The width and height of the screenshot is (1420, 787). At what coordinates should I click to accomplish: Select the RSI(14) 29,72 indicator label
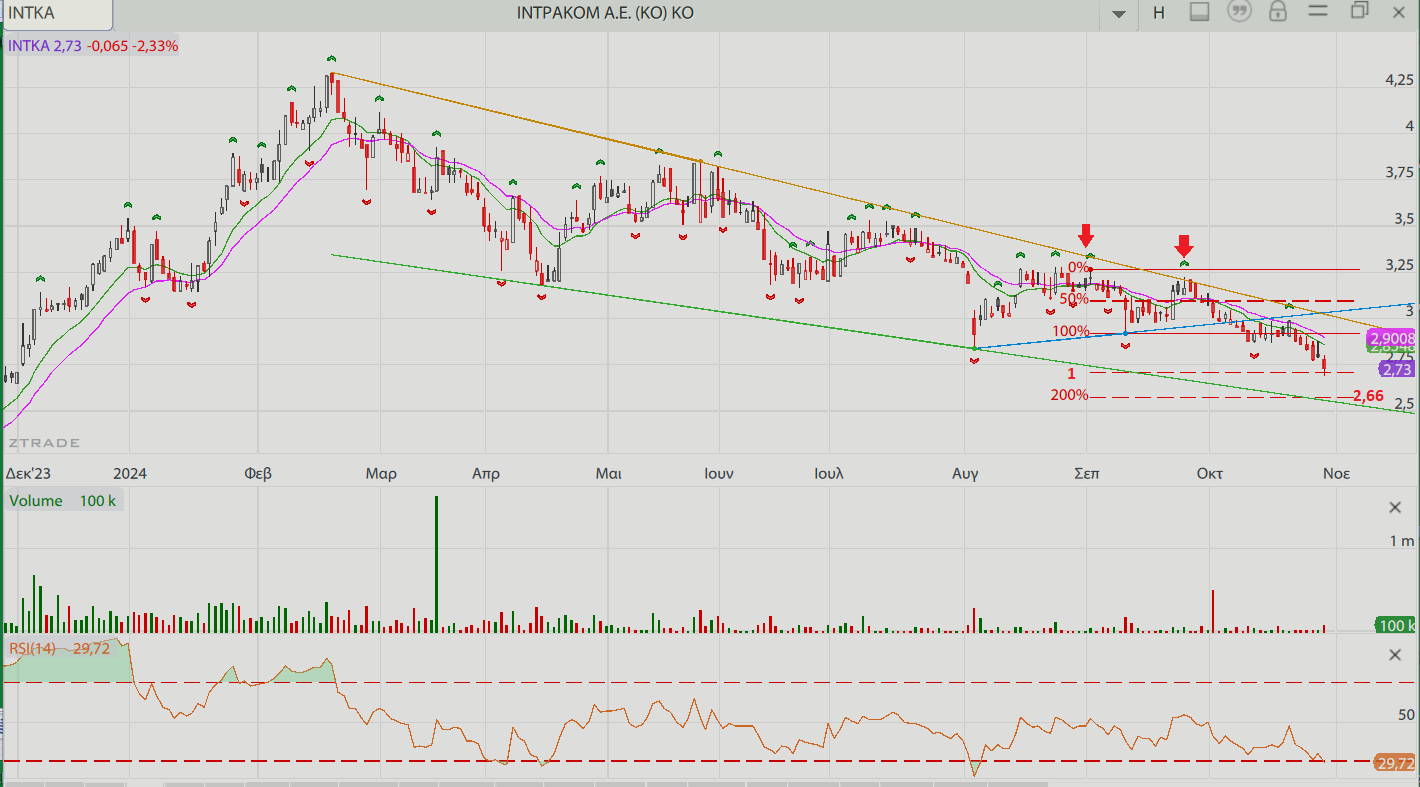tap(59, 649)
